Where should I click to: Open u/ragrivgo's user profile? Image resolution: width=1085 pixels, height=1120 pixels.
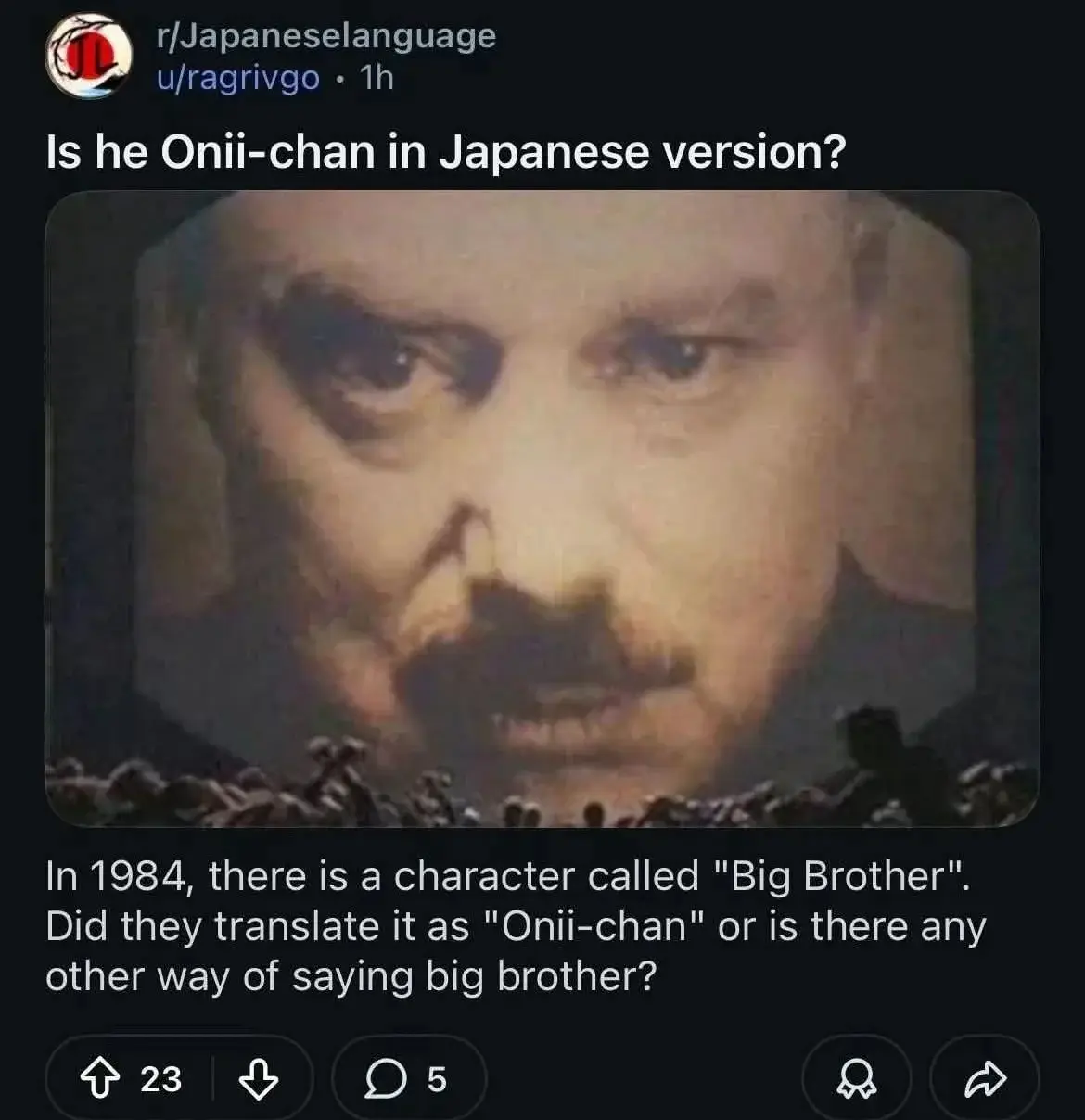pyautogui.click(x=238, y=79)
